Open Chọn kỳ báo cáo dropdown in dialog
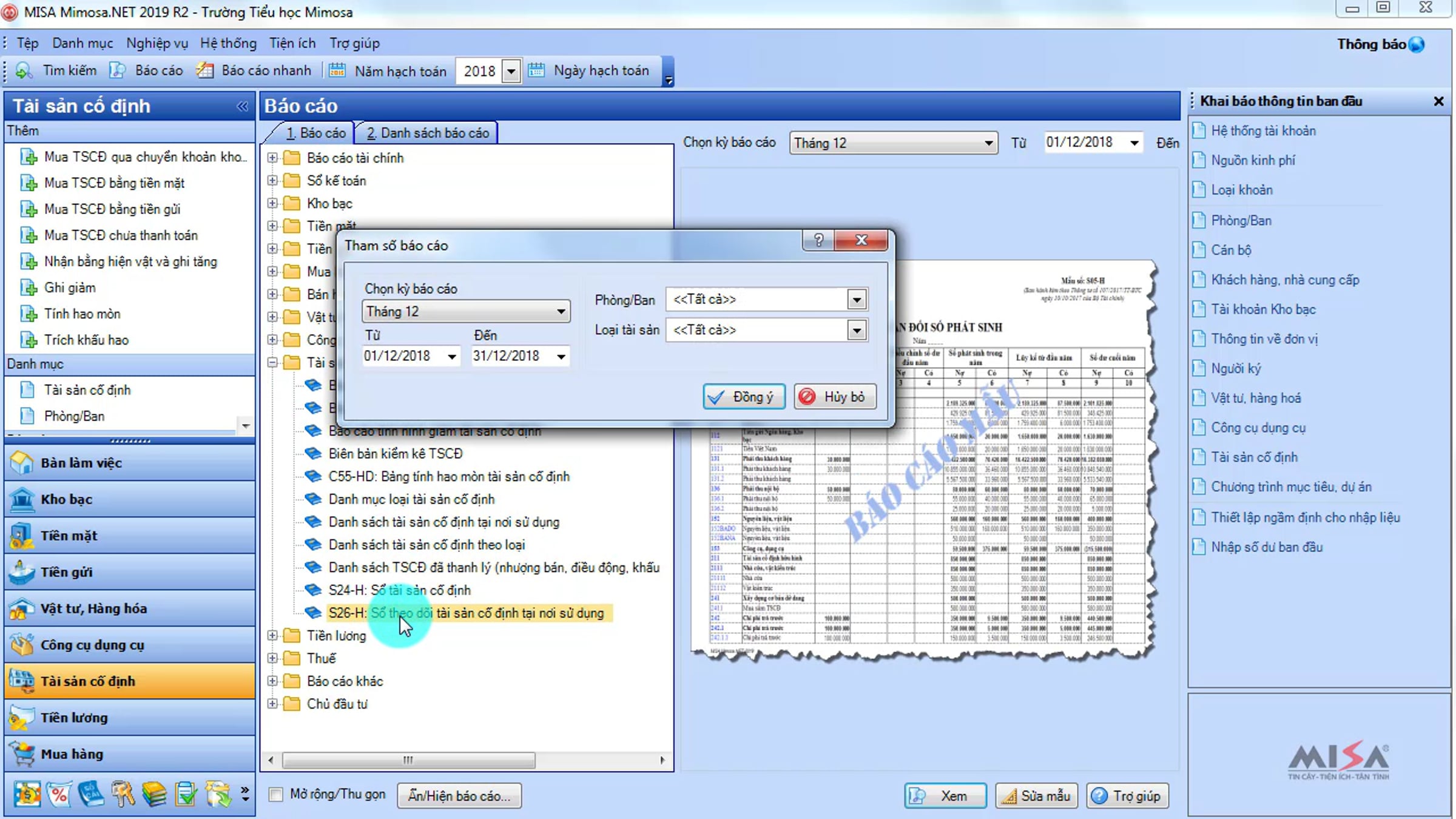 click(561, 312)
